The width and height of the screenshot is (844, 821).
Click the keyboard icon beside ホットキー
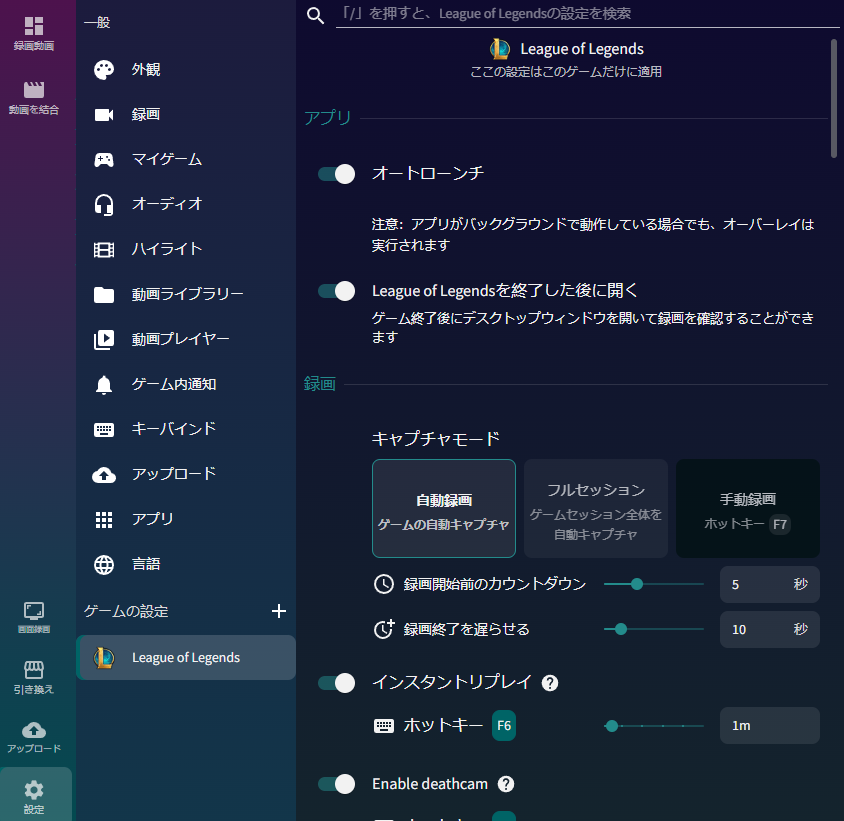tap(384, 726)
